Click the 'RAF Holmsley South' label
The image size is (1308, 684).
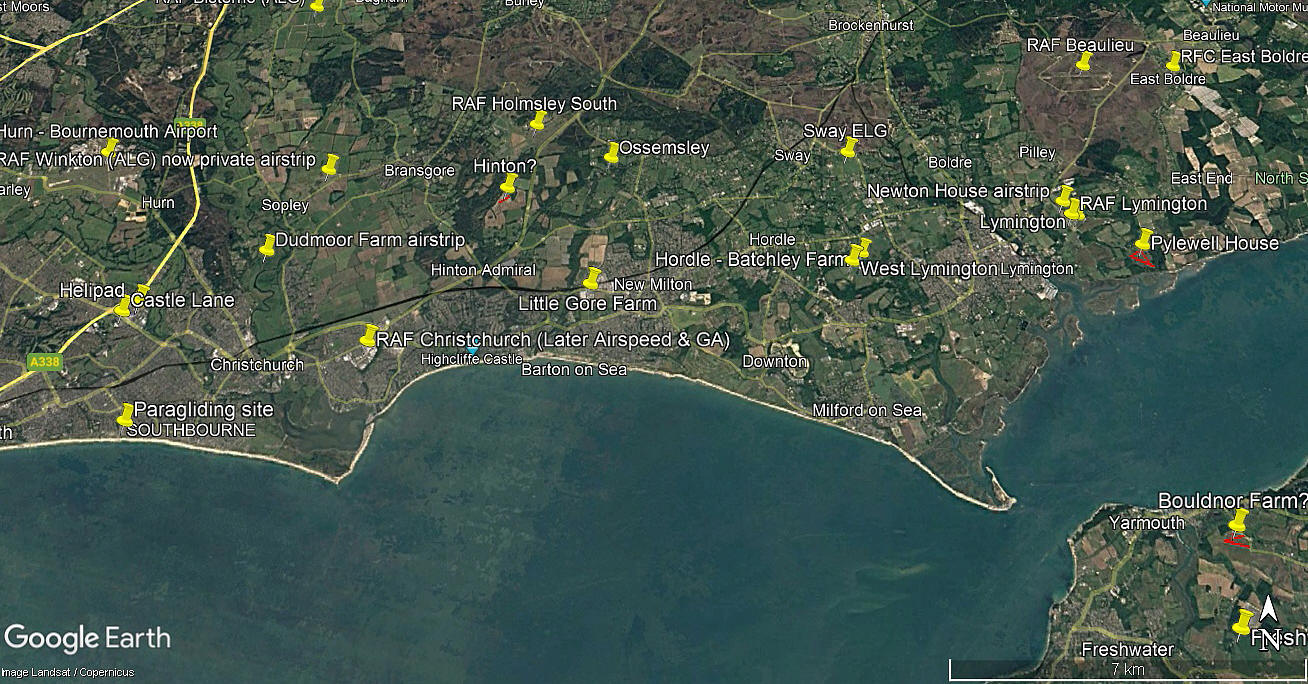(534, 104)
